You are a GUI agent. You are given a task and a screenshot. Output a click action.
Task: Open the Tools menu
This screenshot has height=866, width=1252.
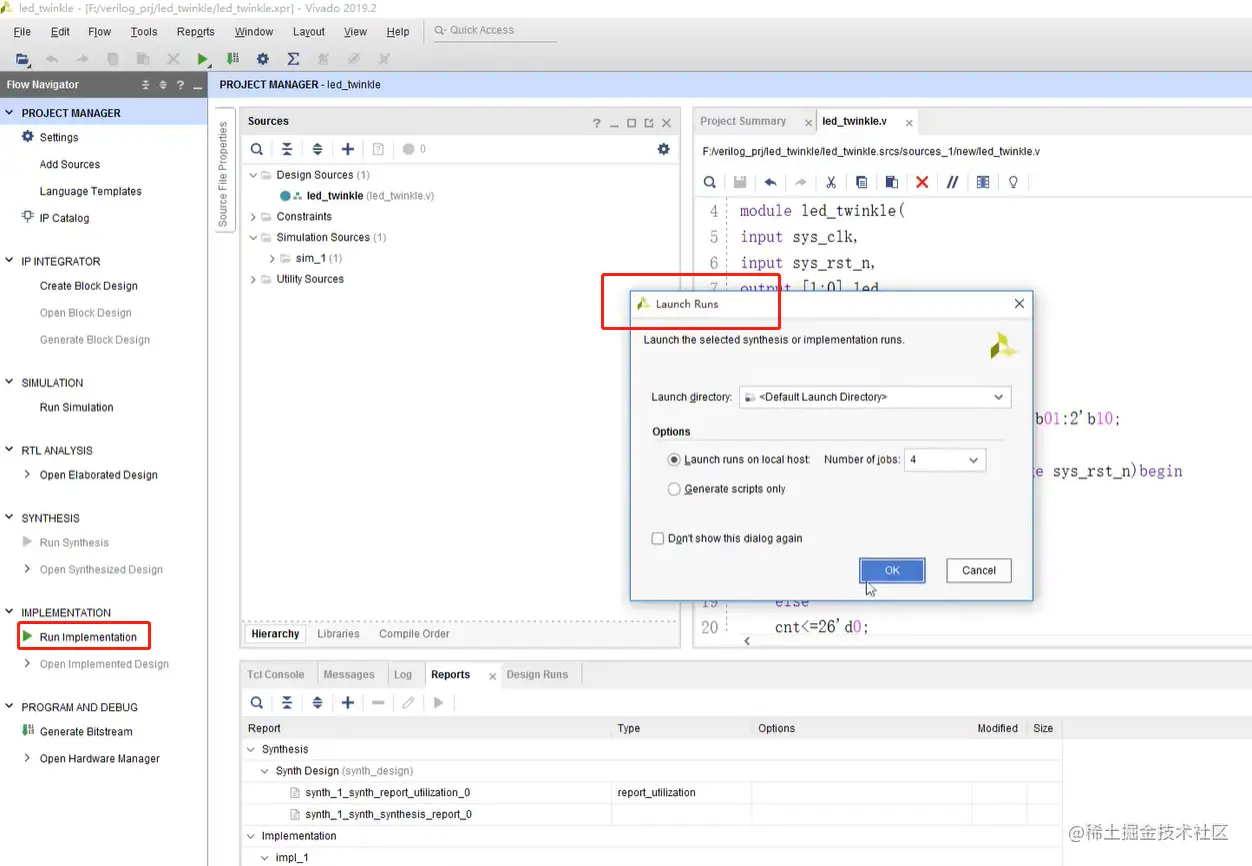point(144,32)
